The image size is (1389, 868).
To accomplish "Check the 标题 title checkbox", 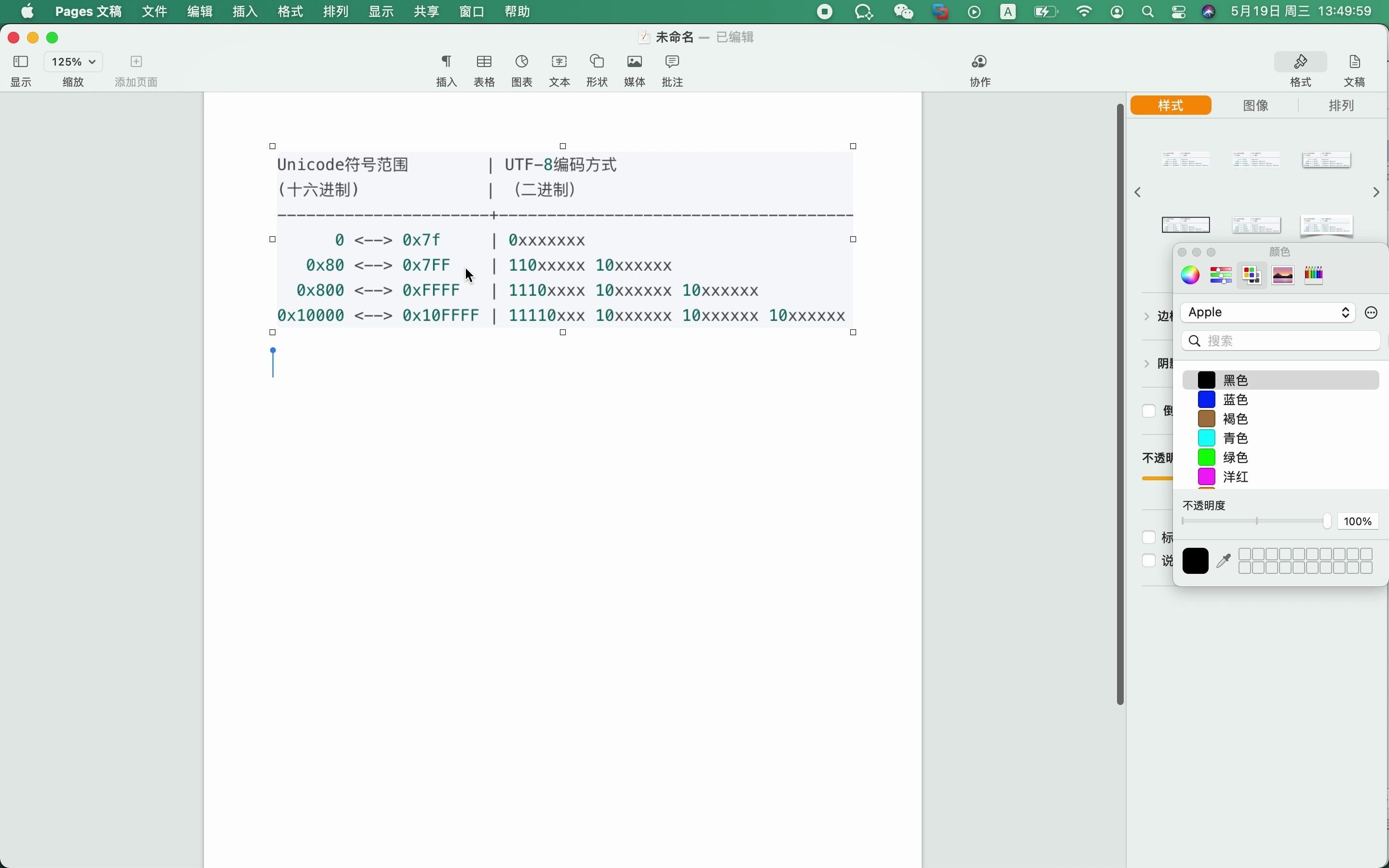I will coord(1148,537).
